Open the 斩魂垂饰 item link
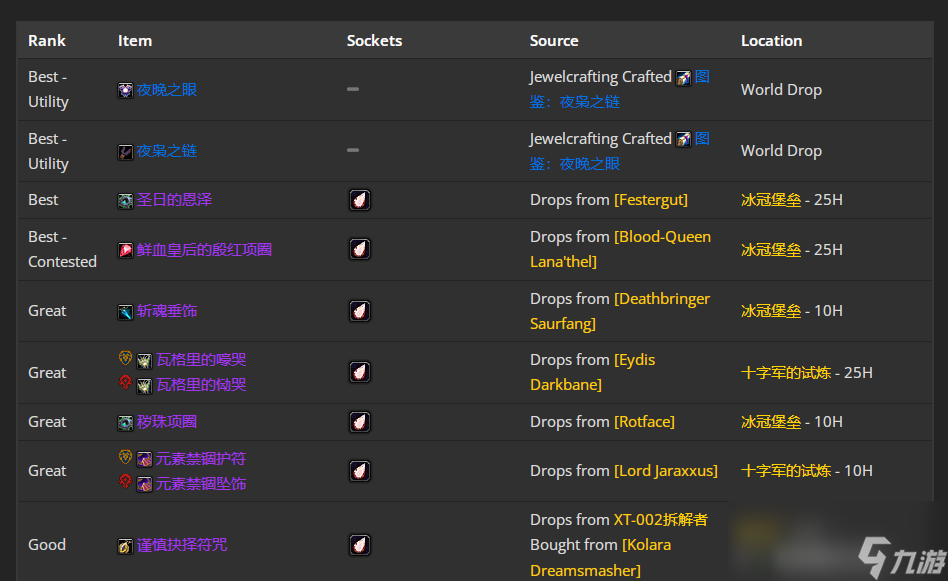 pos(167,311)
